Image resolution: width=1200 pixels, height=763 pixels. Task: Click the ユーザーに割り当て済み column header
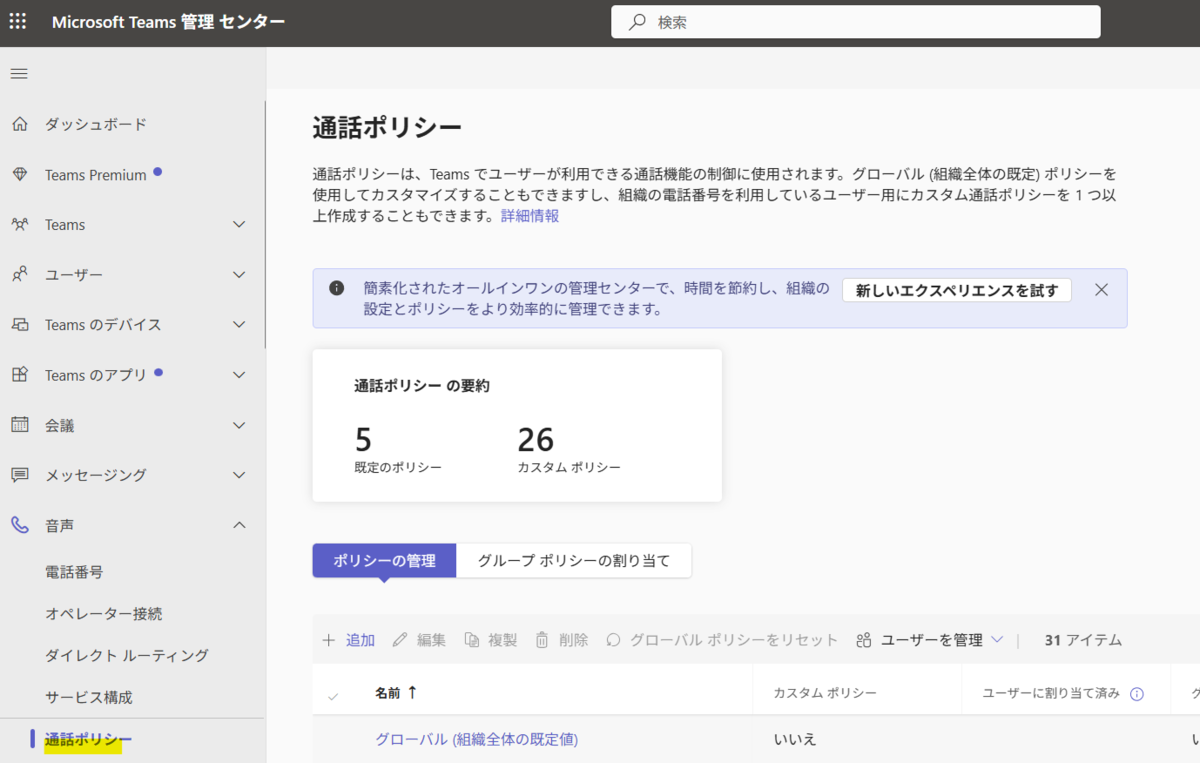tap(1051, 693)
